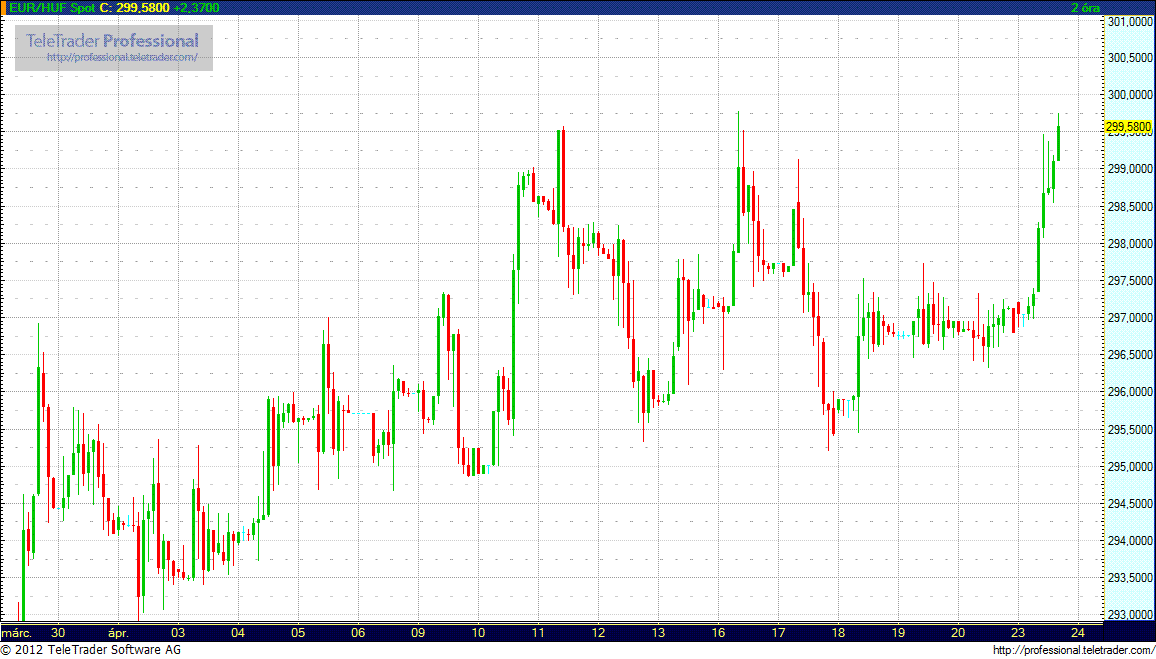Open the professional.teletrader.com link in footer
The width and height of the screenshot is (1156, 659).
(1074, 650)
